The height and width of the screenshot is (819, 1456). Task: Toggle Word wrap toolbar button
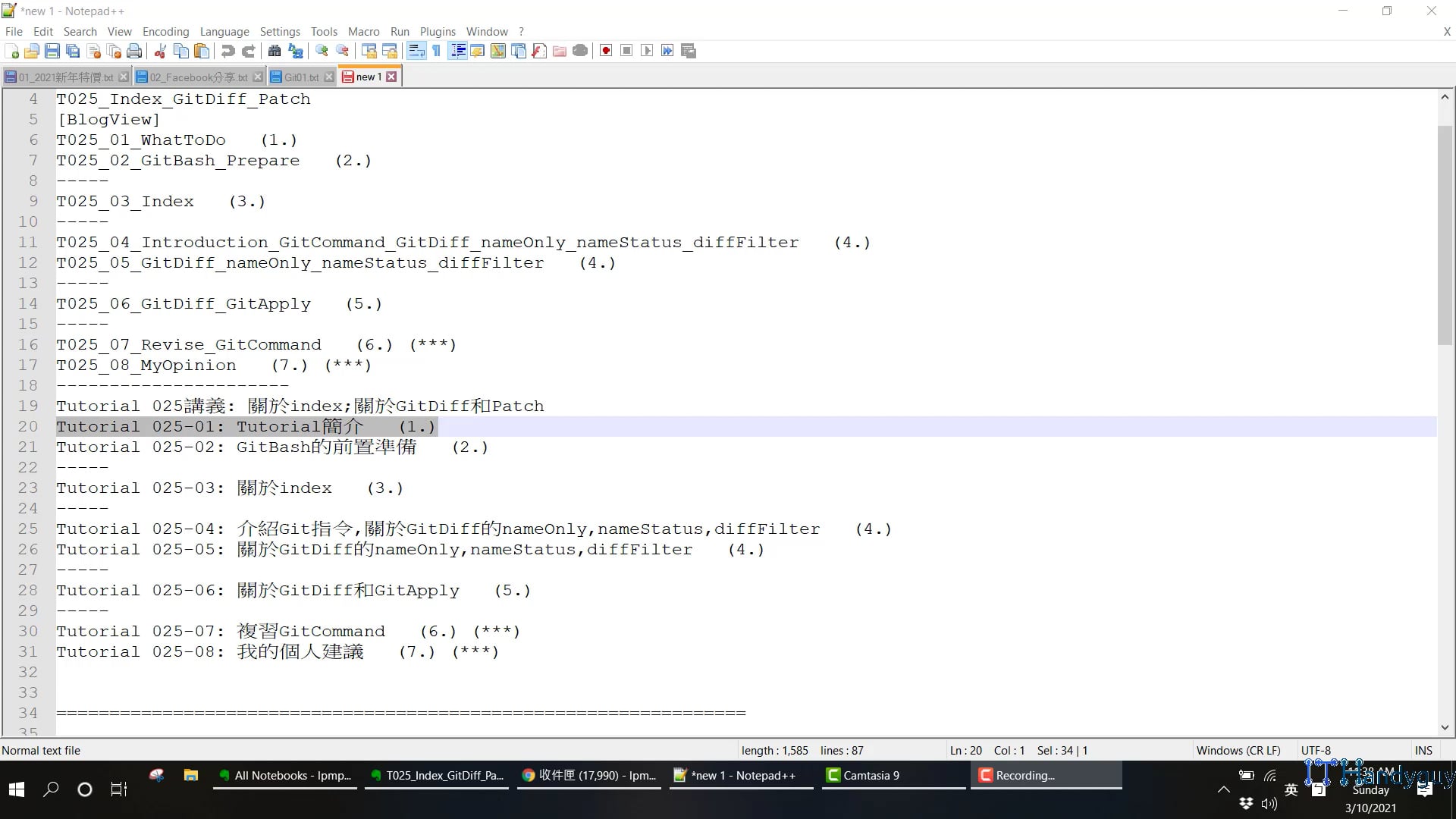[416, 51]
